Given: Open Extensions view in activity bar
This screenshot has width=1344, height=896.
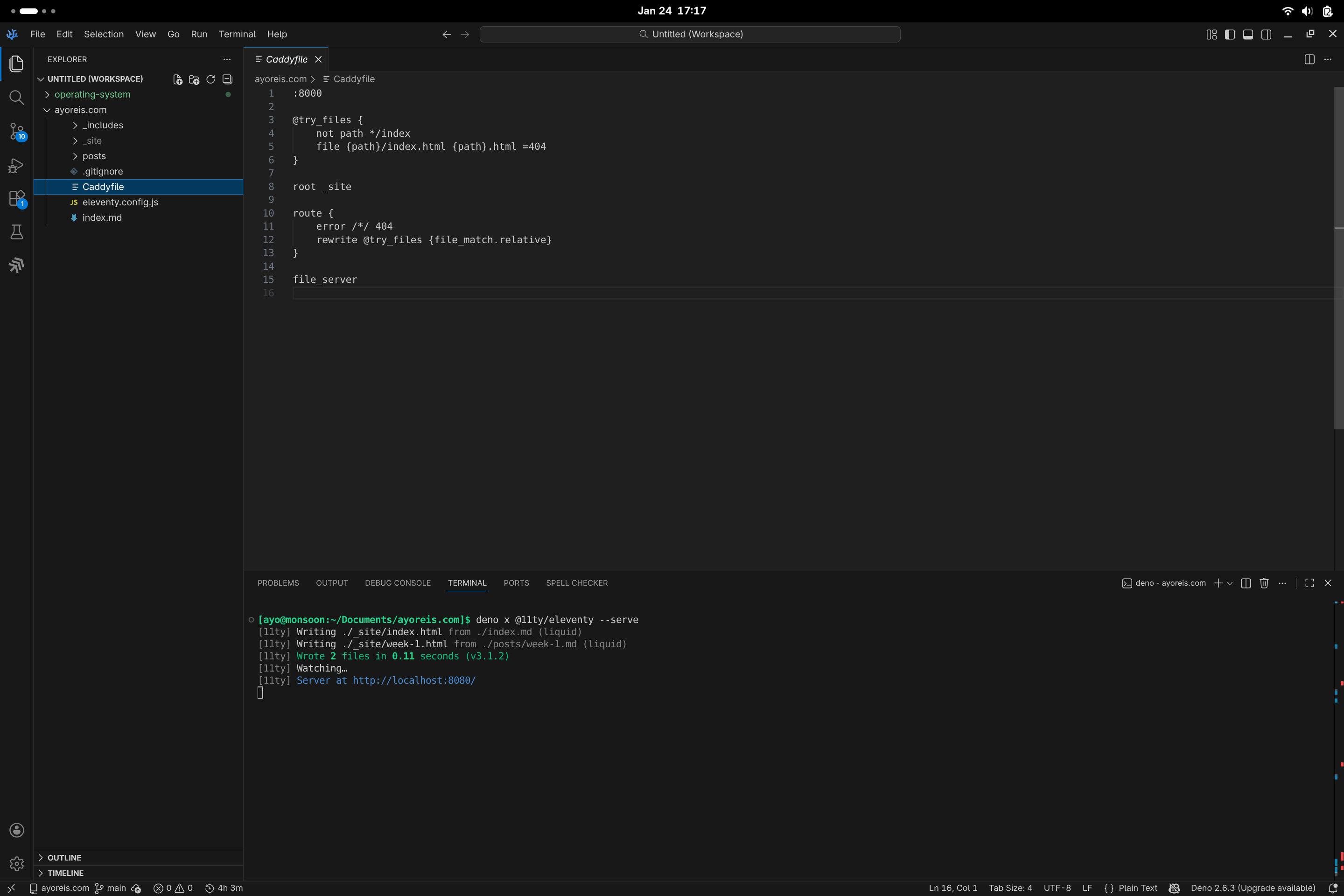Looking at the screenshot, I should coord(17,199).
